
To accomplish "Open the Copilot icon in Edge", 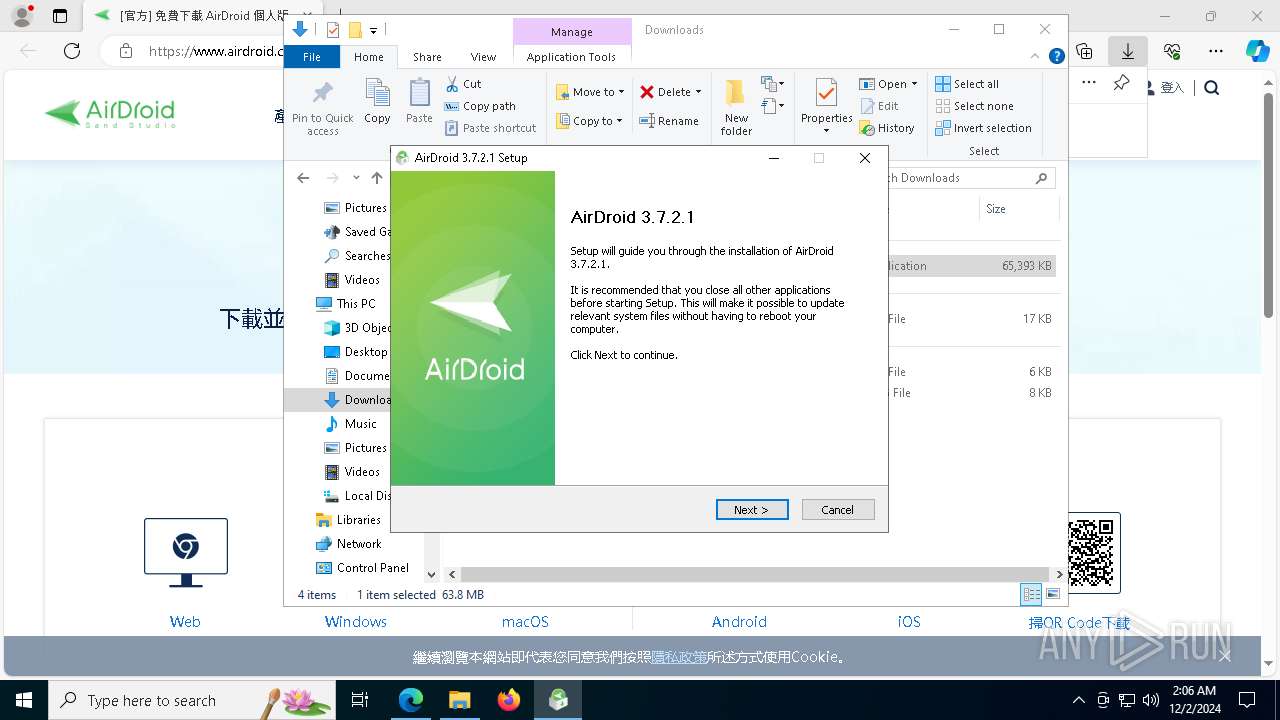I will point(1257,51).
